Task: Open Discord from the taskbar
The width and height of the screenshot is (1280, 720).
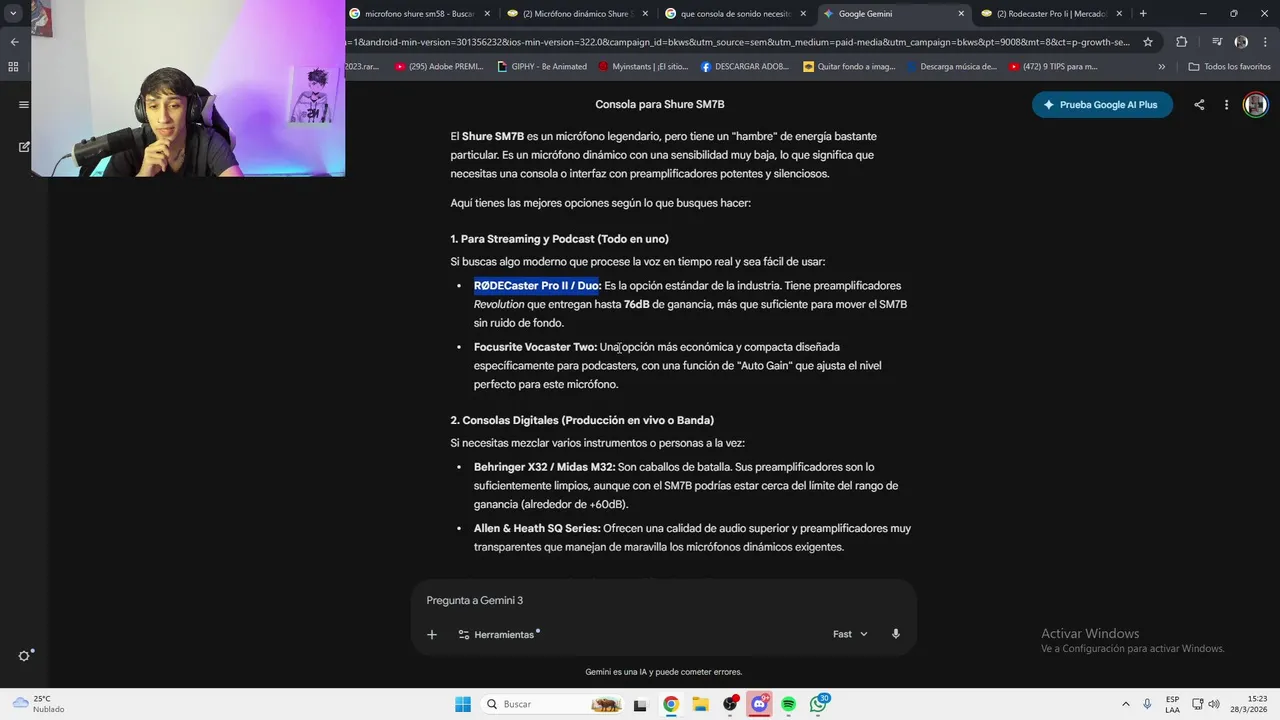Action: [759, 704]
